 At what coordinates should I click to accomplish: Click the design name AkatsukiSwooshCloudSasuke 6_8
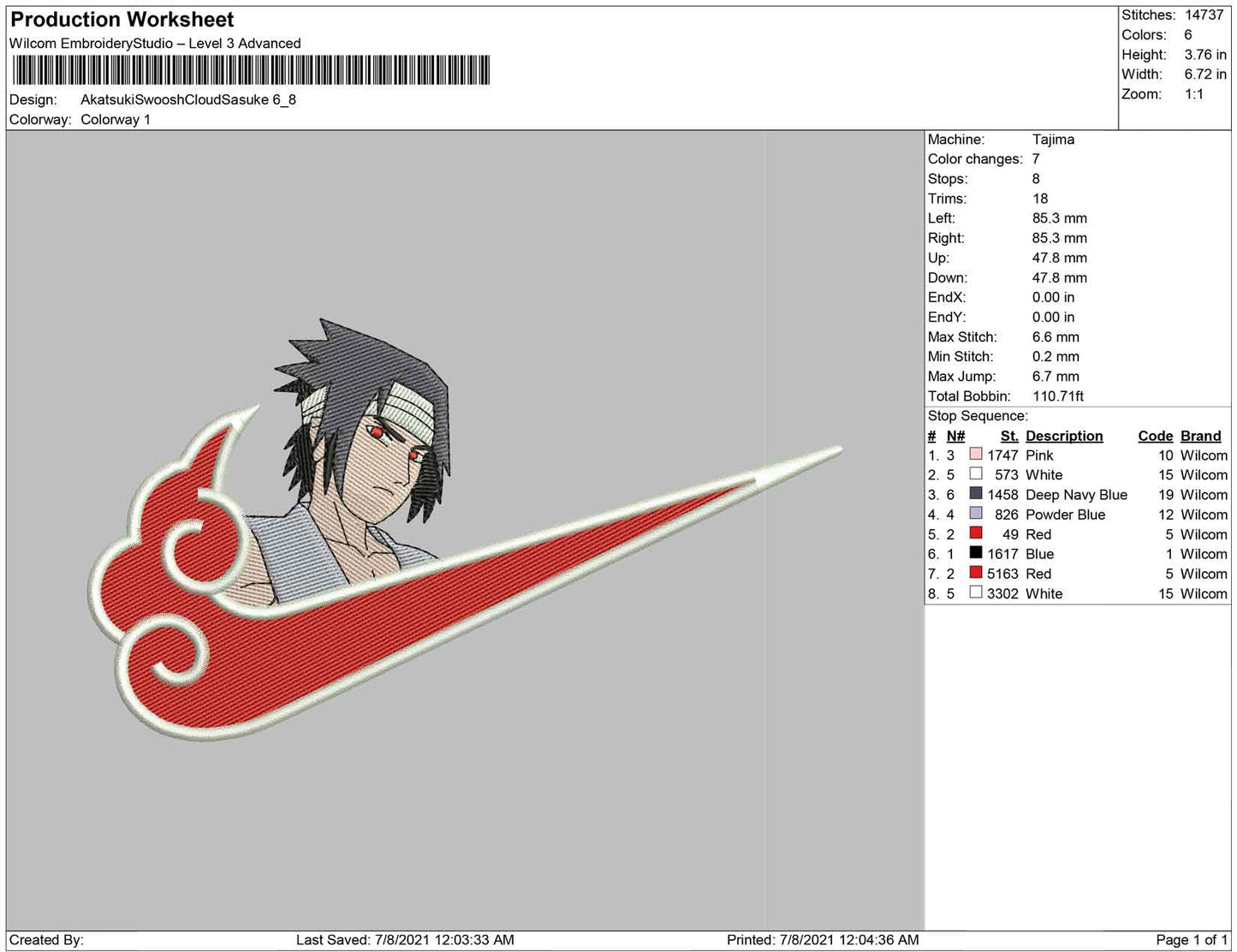click(188, 99)
